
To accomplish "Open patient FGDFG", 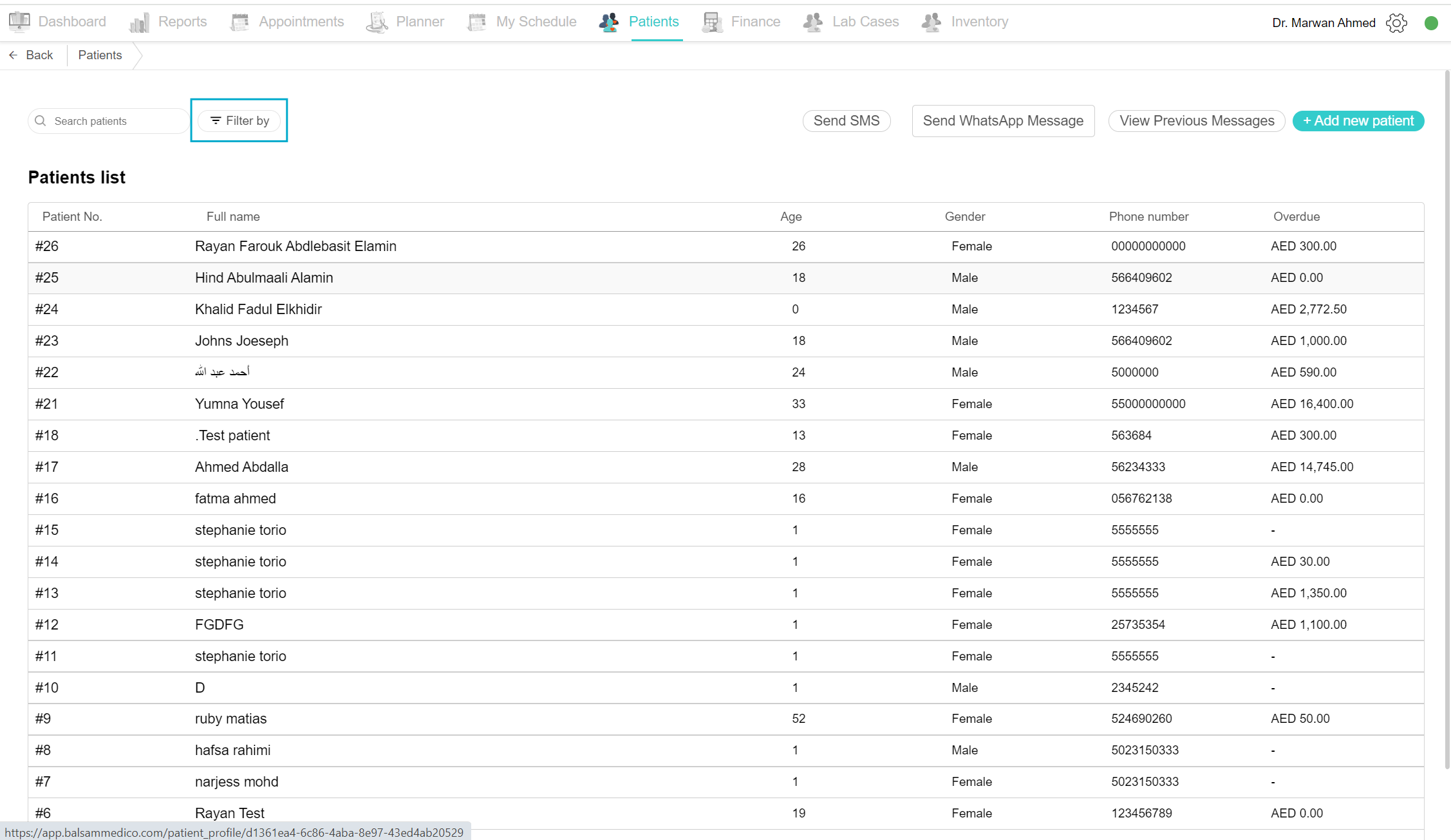I will click(219, 625).
